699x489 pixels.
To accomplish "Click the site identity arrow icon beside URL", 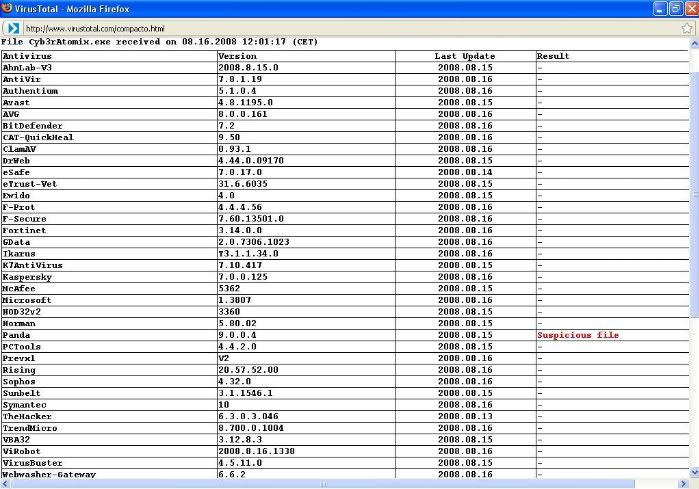I will click(13, 29).
